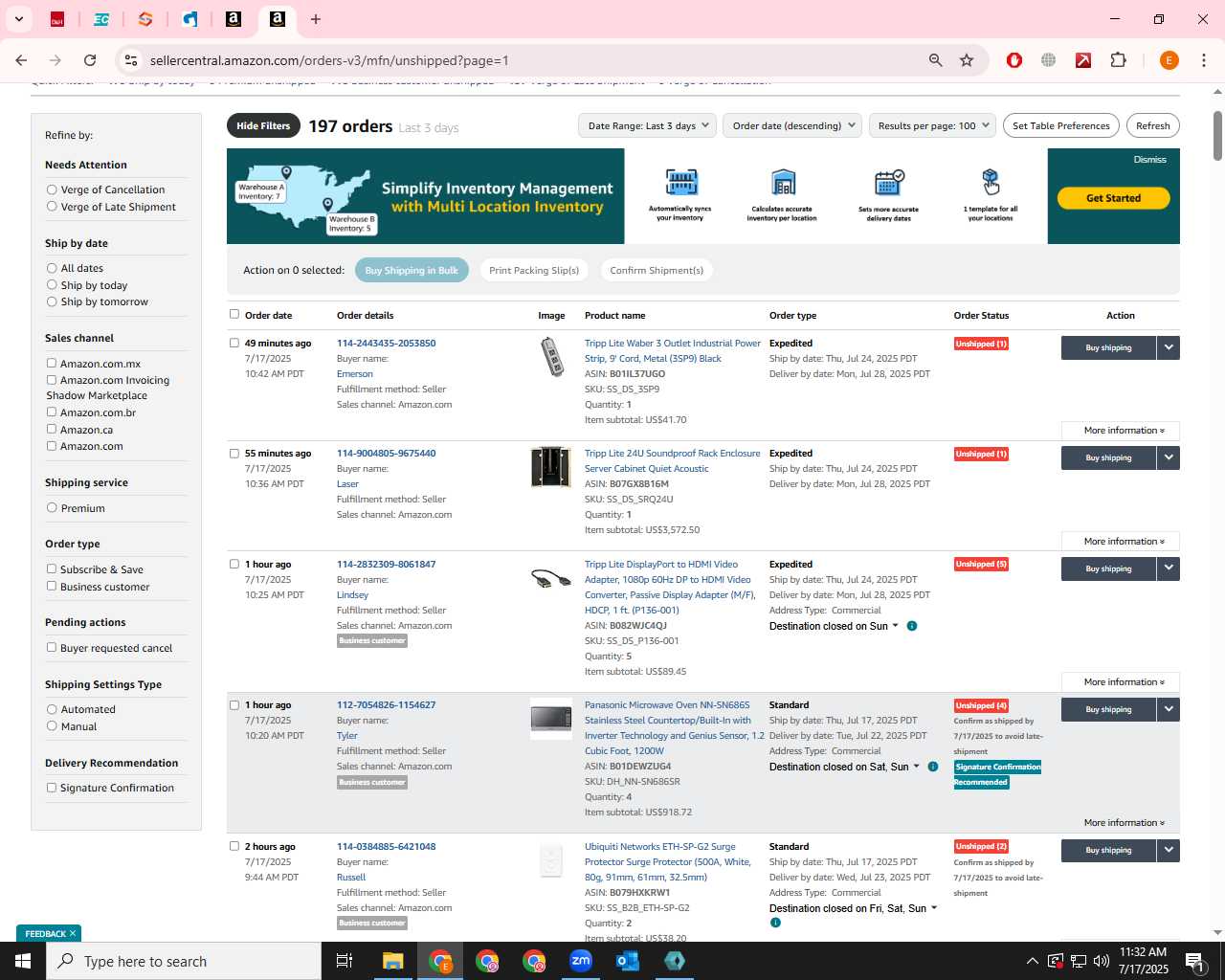The image size is (1225, 980).
Task: Tick the select-all checkbox in table header
Action: [x=234, y=314]
